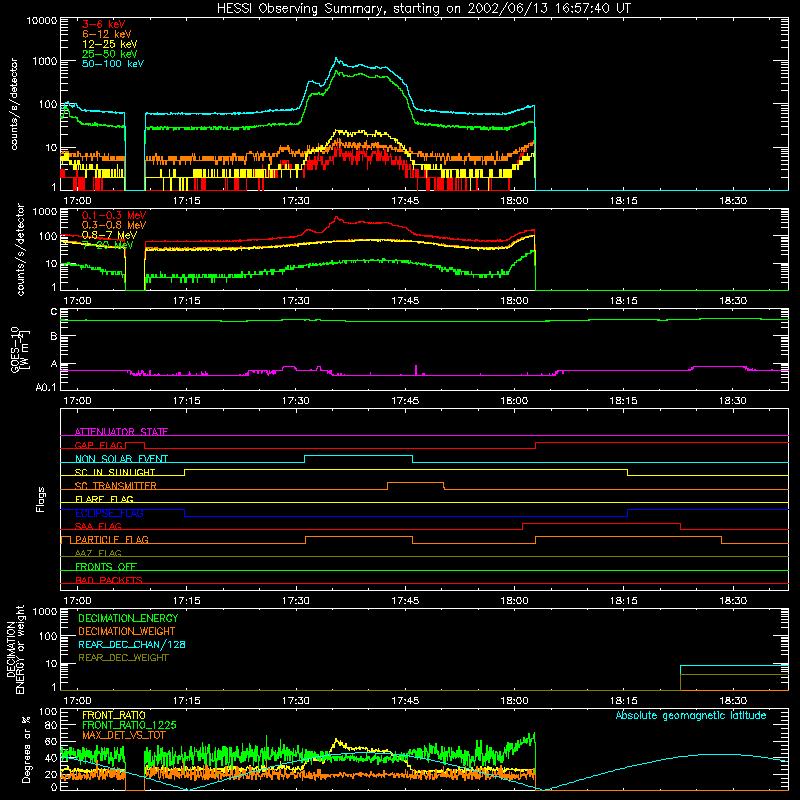Select the SC_TRANSMITTER flag label
The width and height of the screenshot is (800, 800).
[115, 486]
